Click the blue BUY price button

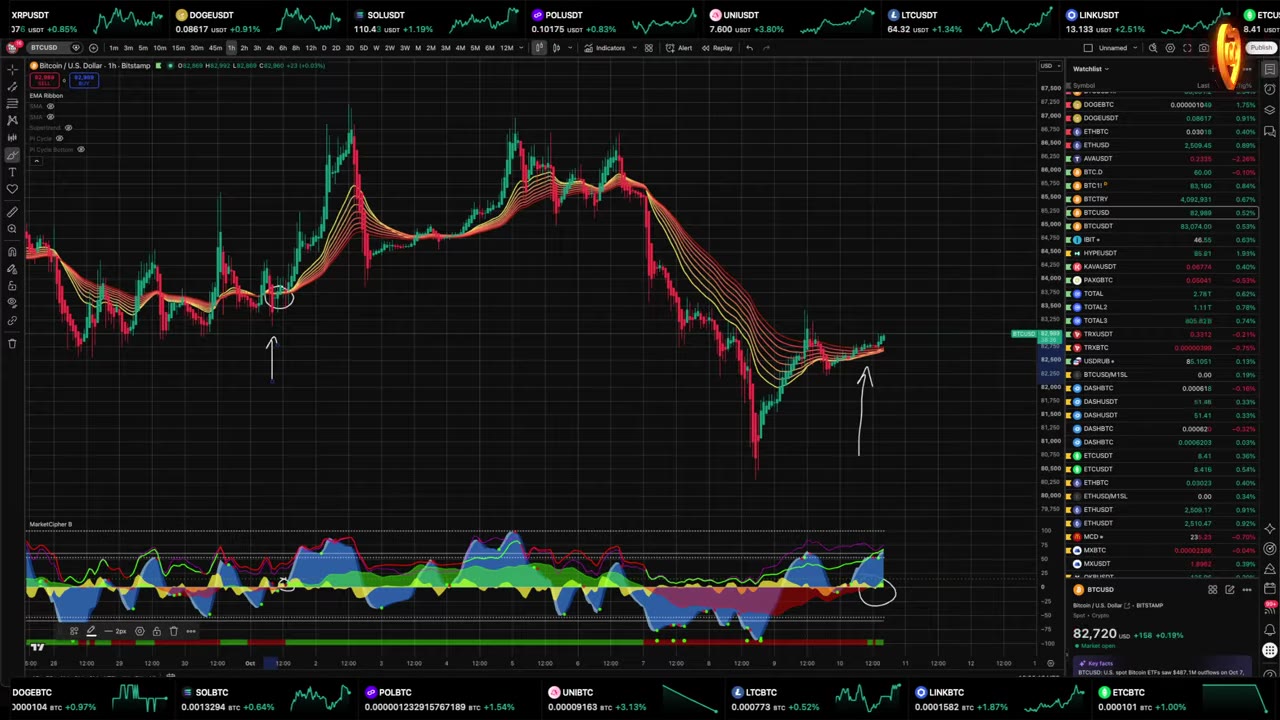83,79
